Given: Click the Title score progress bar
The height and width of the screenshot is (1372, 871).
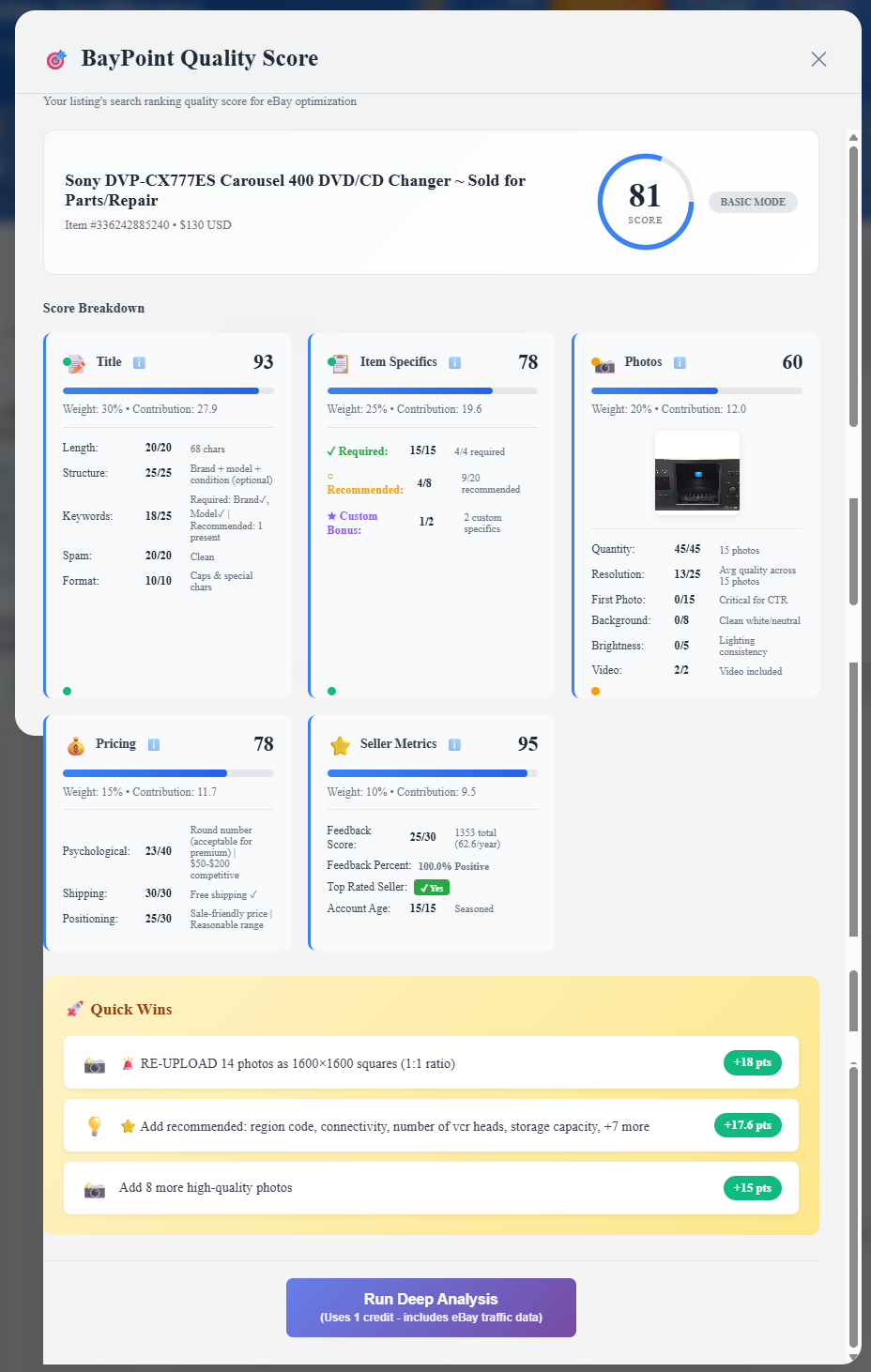Looking at the screenshot, I should [168, 390].
